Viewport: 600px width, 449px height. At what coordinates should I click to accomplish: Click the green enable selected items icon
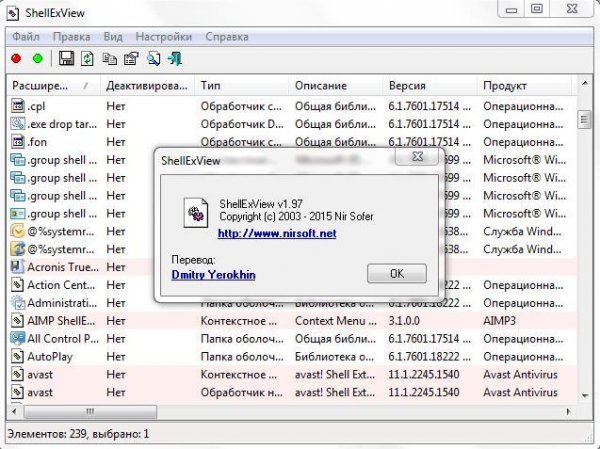38,59
